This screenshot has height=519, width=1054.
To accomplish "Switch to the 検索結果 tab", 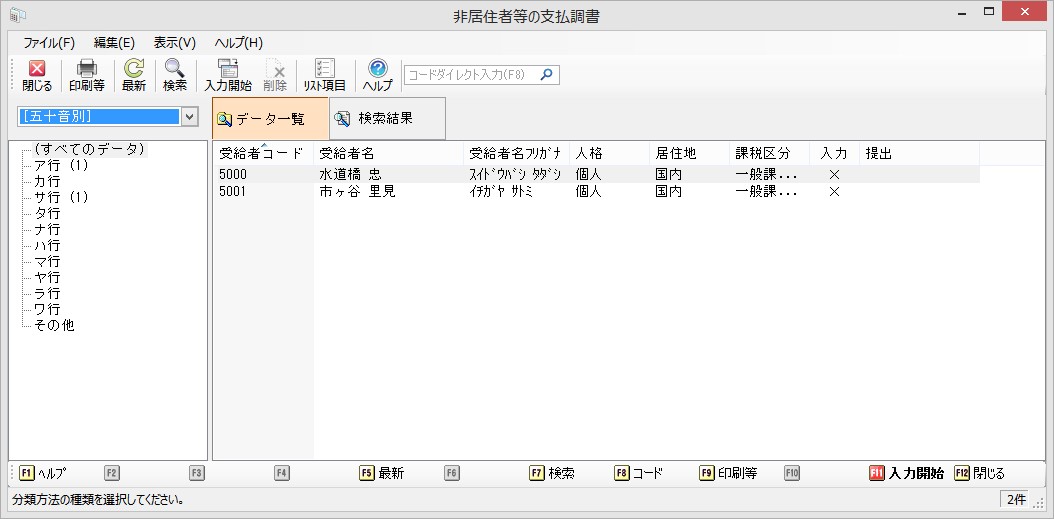I will (x=385, y=118).
